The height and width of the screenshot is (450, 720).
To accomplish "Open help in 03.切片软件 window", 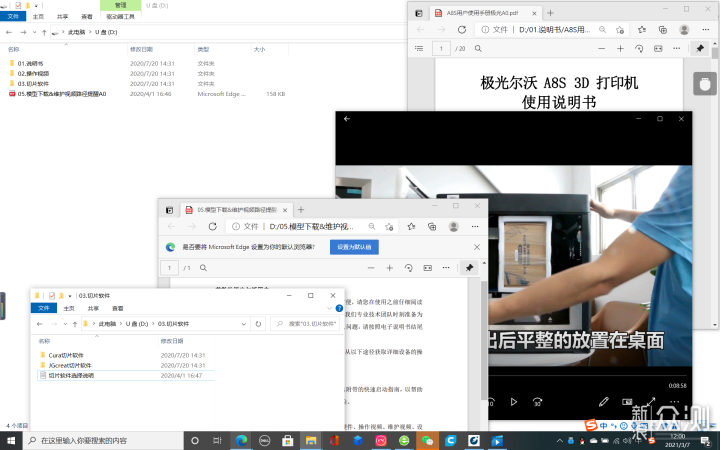I will [339, 309].
